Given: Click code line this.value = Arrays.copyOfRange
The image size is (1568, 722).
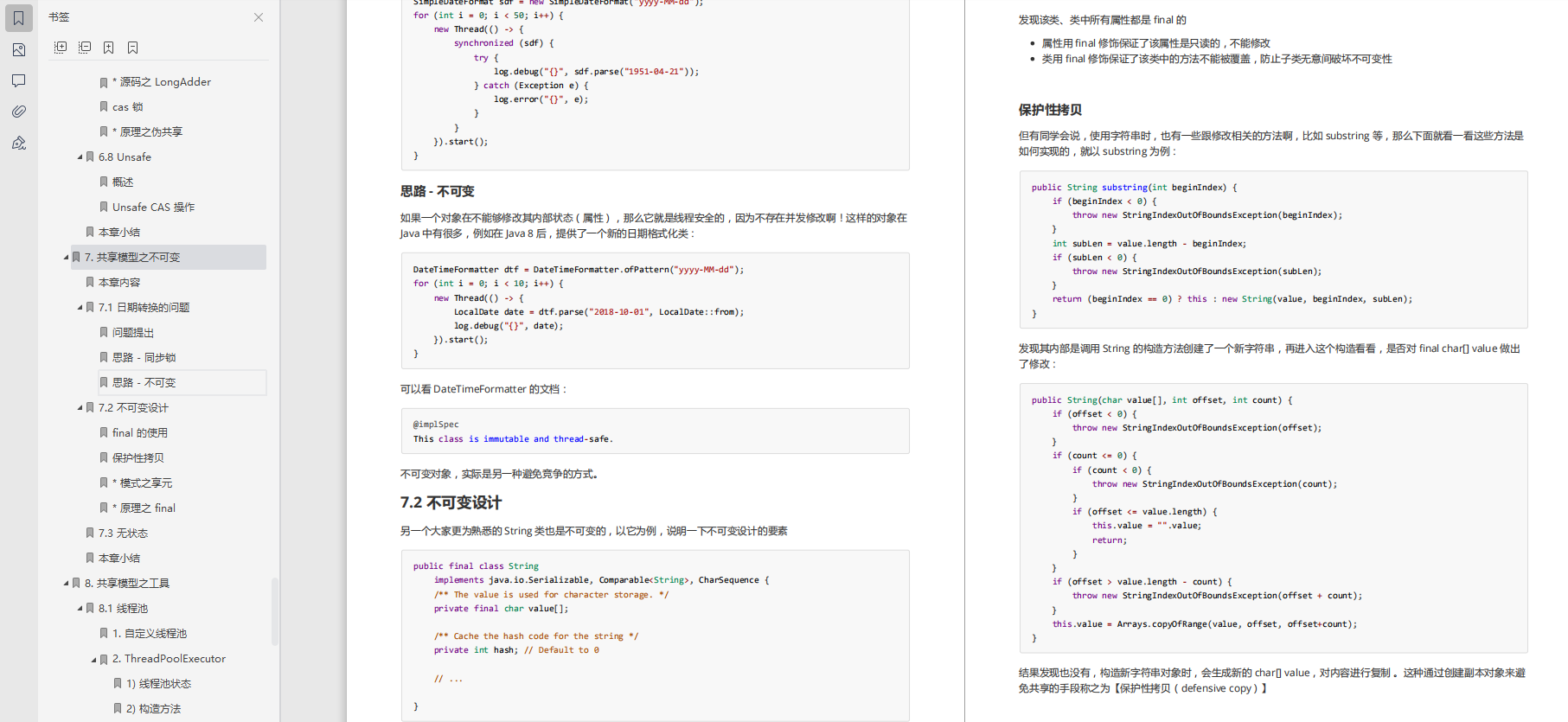Looking at the screenshot, I should [1205, 624].
